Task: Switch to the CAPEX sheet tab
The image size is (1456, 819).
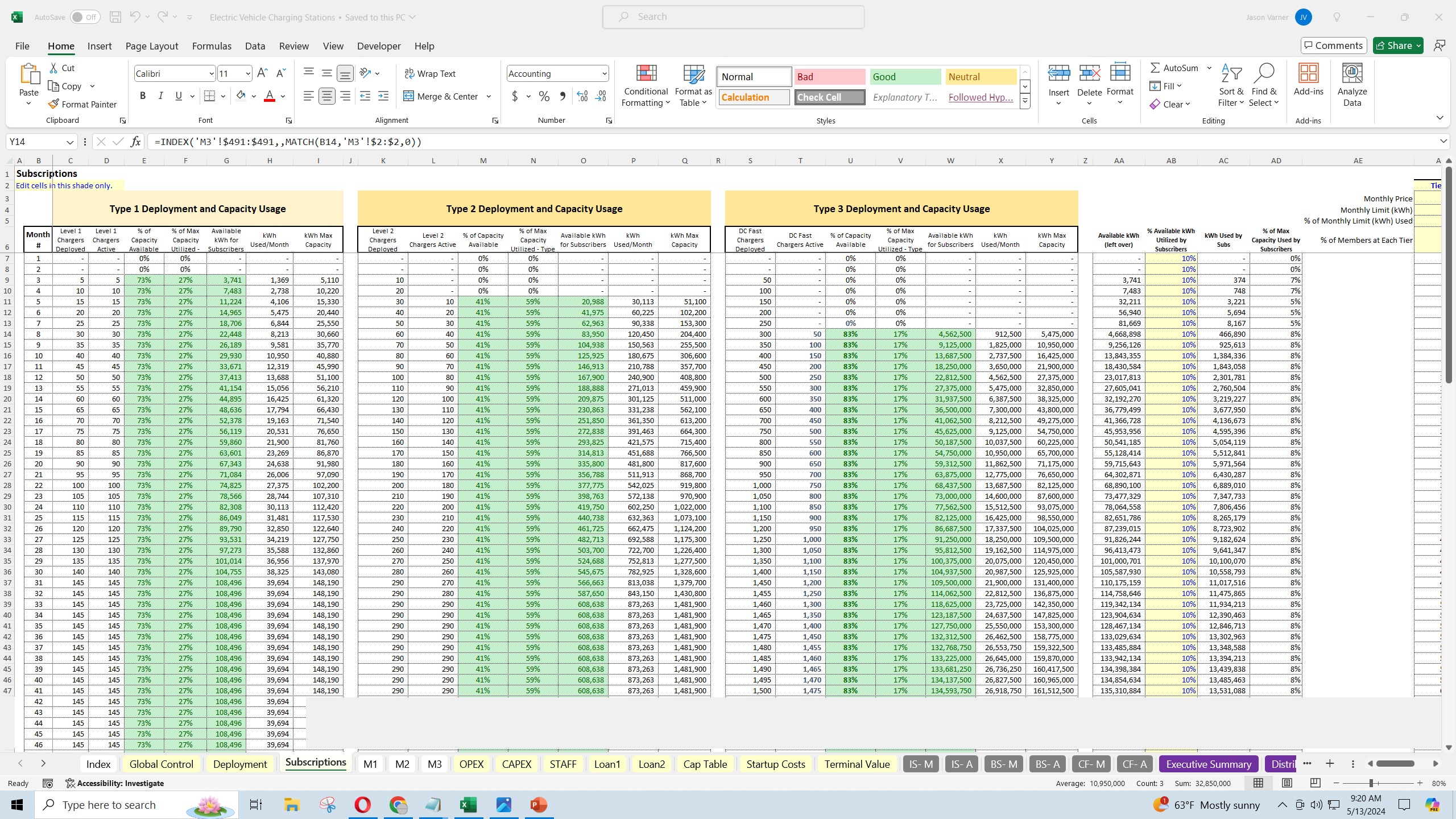Action: (516, 764)
